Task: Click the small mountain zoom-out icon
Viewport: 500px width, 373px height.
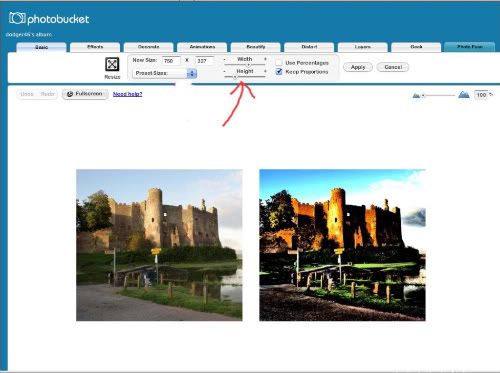Action: [x=416, y=96]
